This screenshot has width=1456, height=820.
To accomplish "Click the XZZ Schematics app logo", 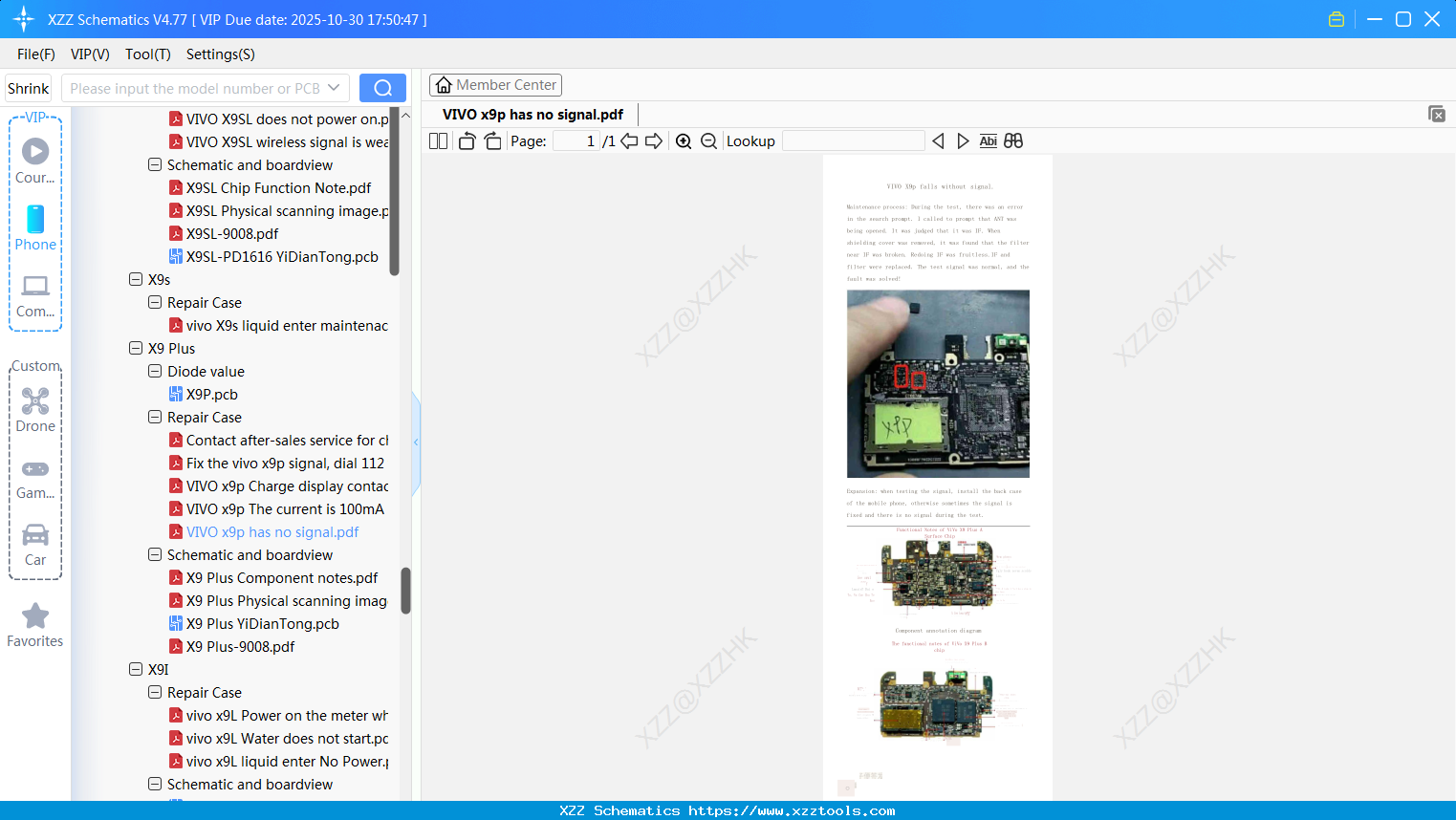I will click(24, 19).
